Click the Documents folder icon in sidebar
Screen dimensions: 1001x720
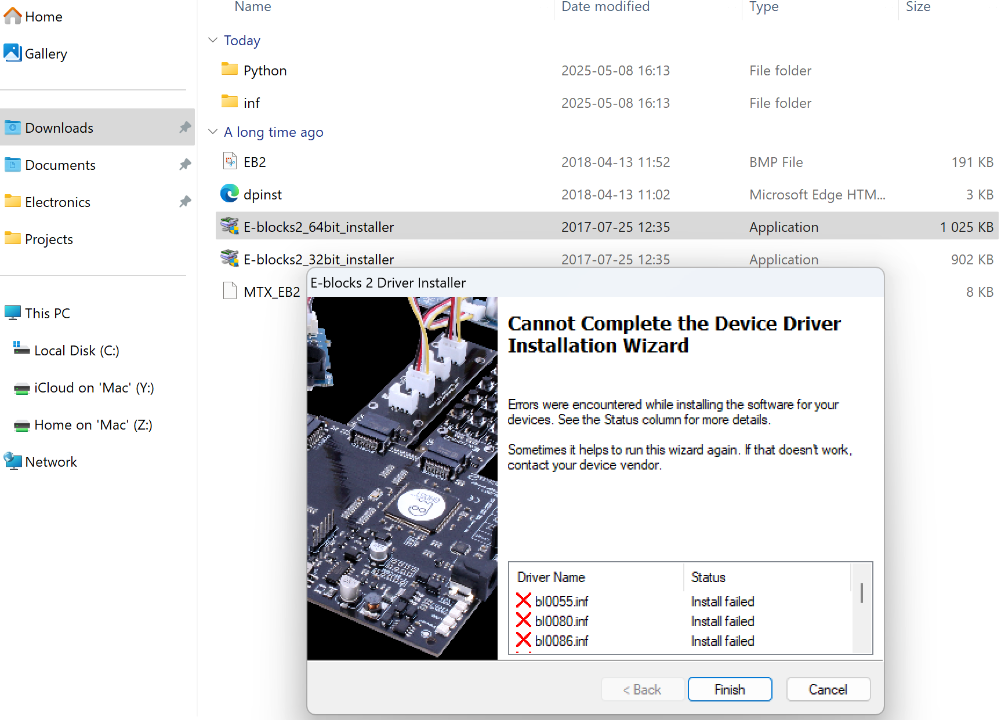(13, 165)
